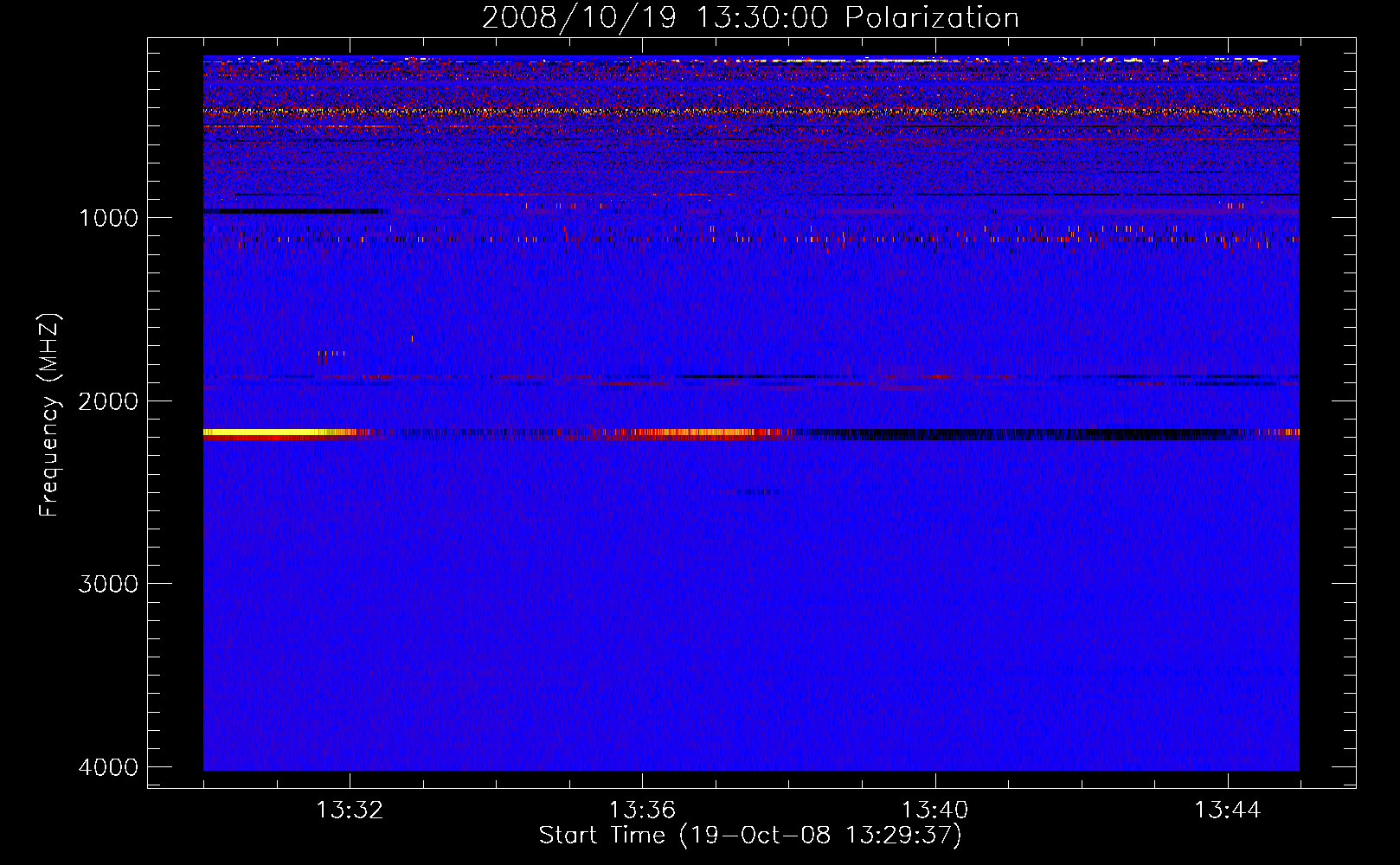Click the 'Frequency (MHZ)' axis label
1400x865 pixels.
point(50,415)
